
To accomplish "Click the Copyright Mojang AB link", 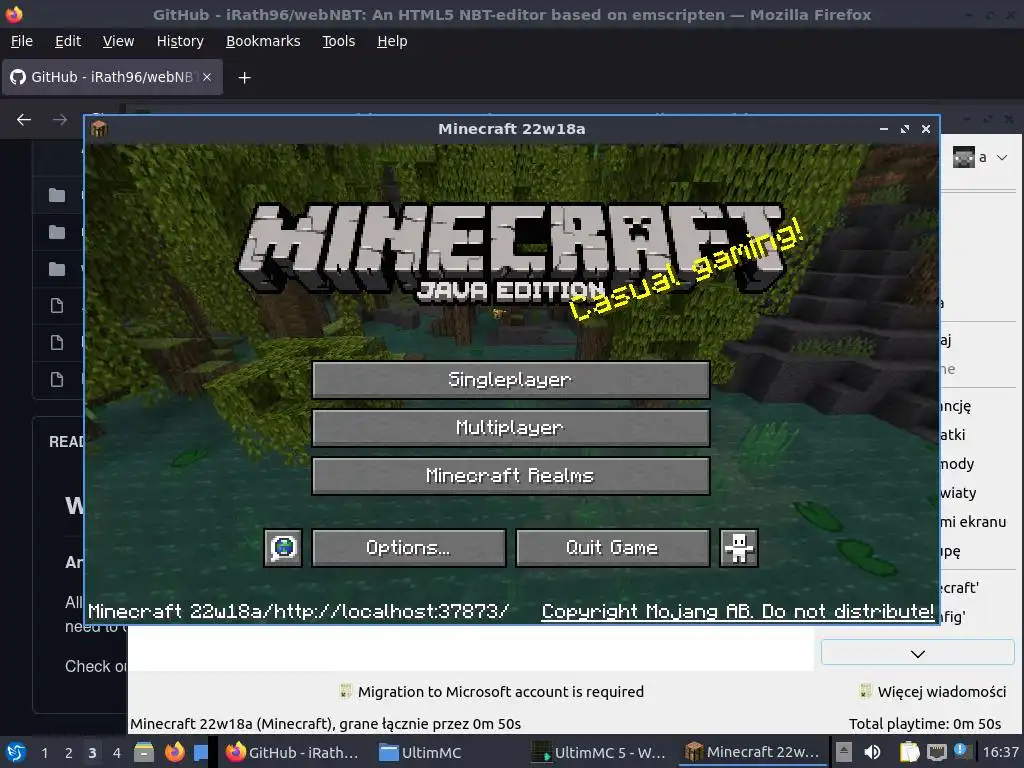I will click(738, 612).
